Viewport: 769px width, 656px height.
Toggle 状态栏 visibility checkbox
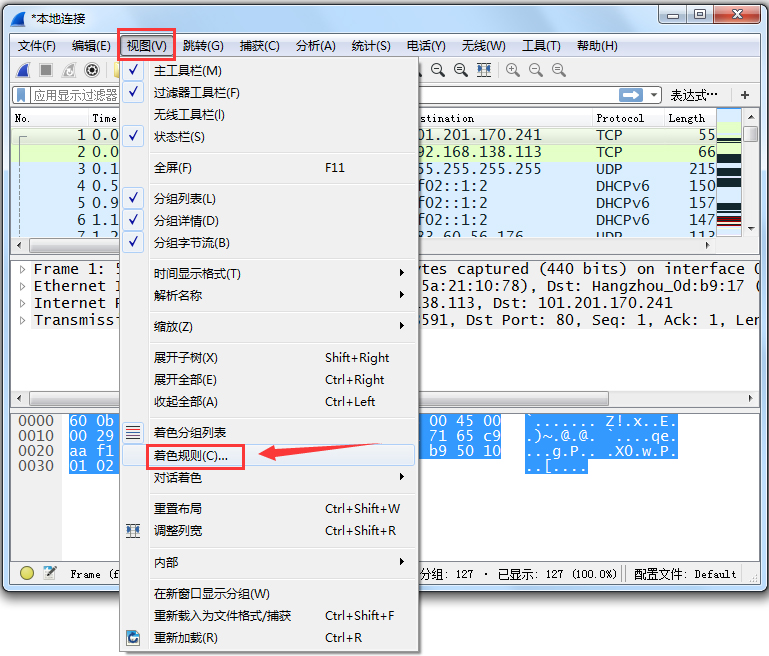coord(179,136)
